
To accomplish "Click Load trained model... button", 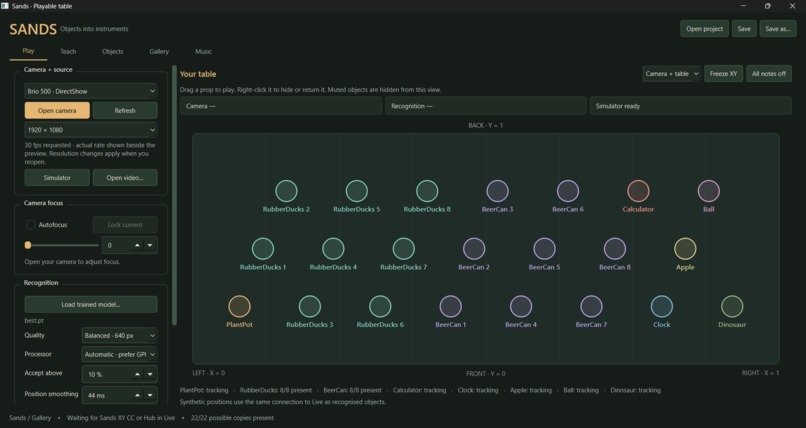I will (91, 304).
